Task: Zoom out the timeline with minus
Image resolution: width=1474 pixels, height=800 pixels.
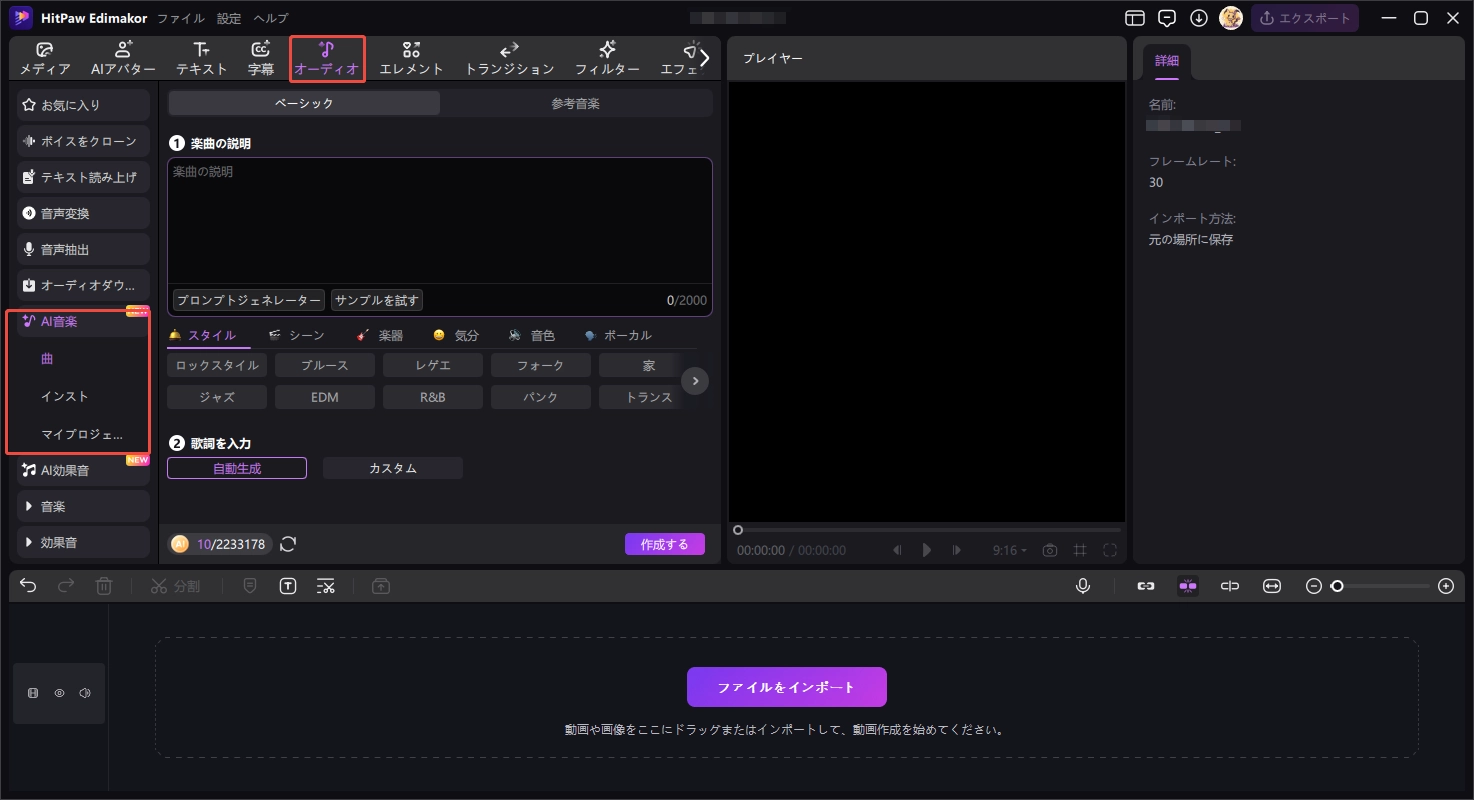Action: click(1314, 586)
